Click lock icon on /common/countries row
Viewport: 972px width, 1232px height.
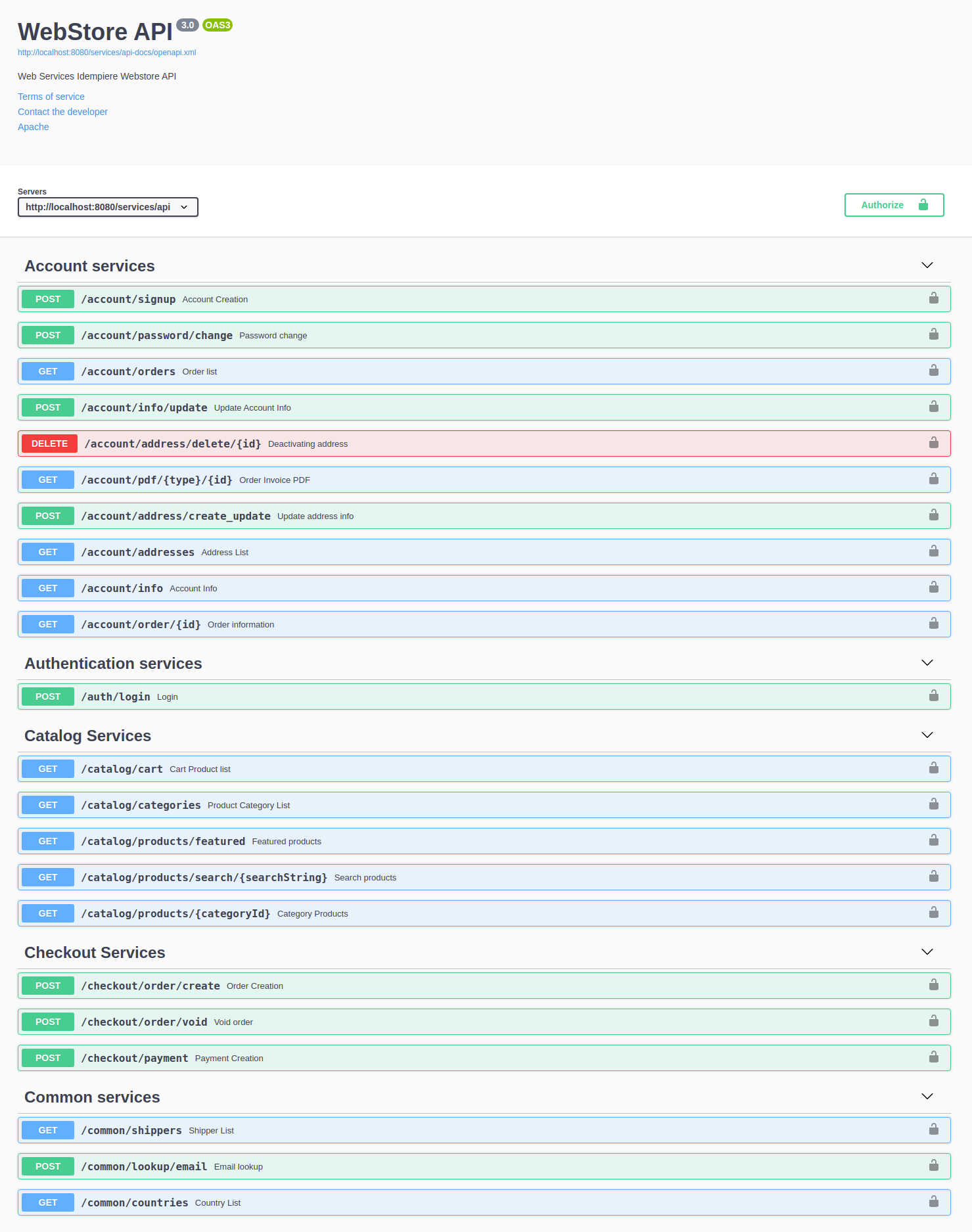933,1202
